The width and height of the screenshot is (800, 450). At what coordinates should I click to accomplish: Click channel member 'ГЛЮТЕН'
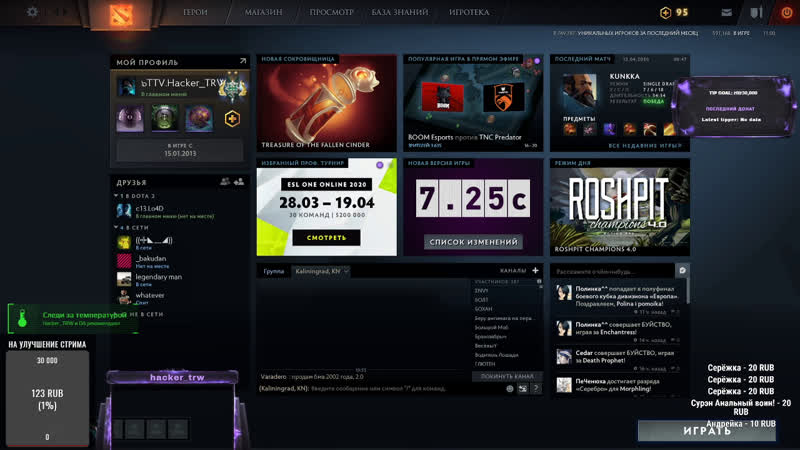[485, 364]
